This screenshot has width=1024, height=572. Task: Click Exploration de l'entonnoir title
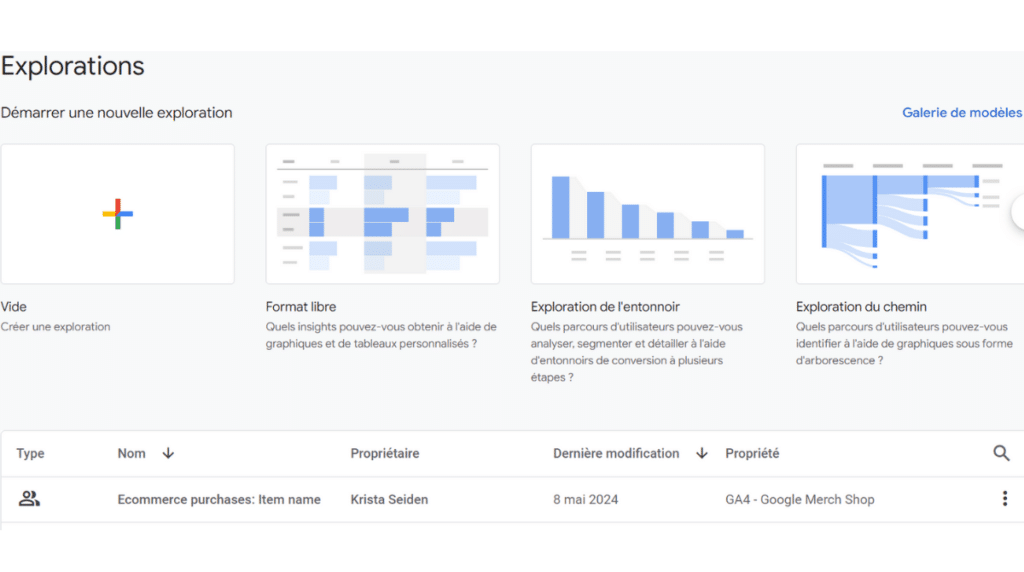(605, 307)
